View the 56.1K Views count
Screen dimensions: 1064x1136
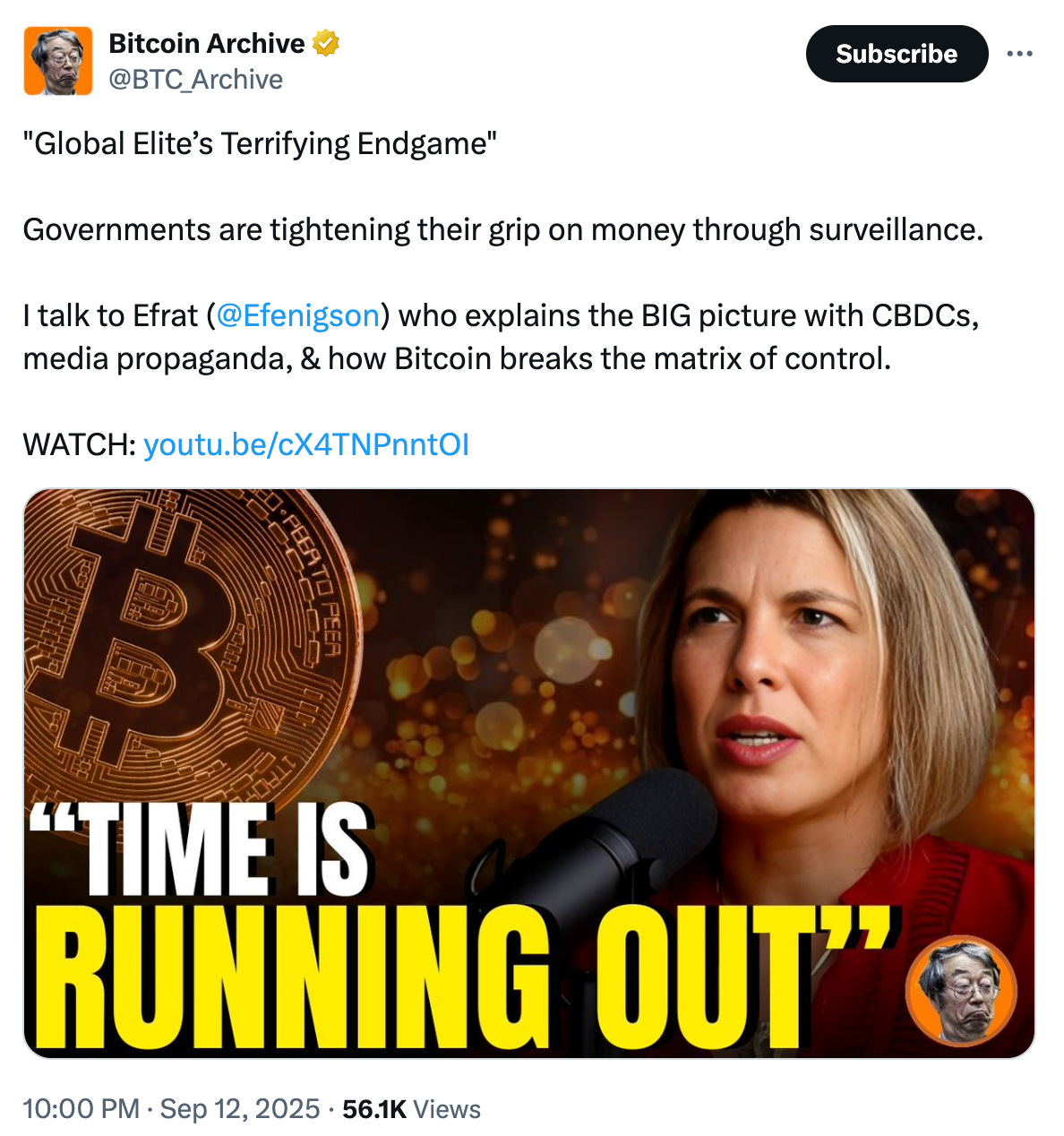pos(411,1109)
